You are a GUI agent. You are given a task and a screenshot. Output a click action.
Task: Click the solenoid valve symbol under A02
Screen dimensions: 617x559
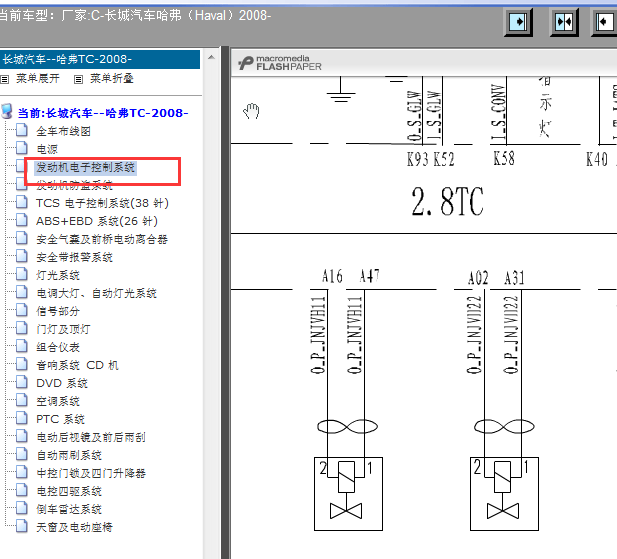tap(504, 494)
